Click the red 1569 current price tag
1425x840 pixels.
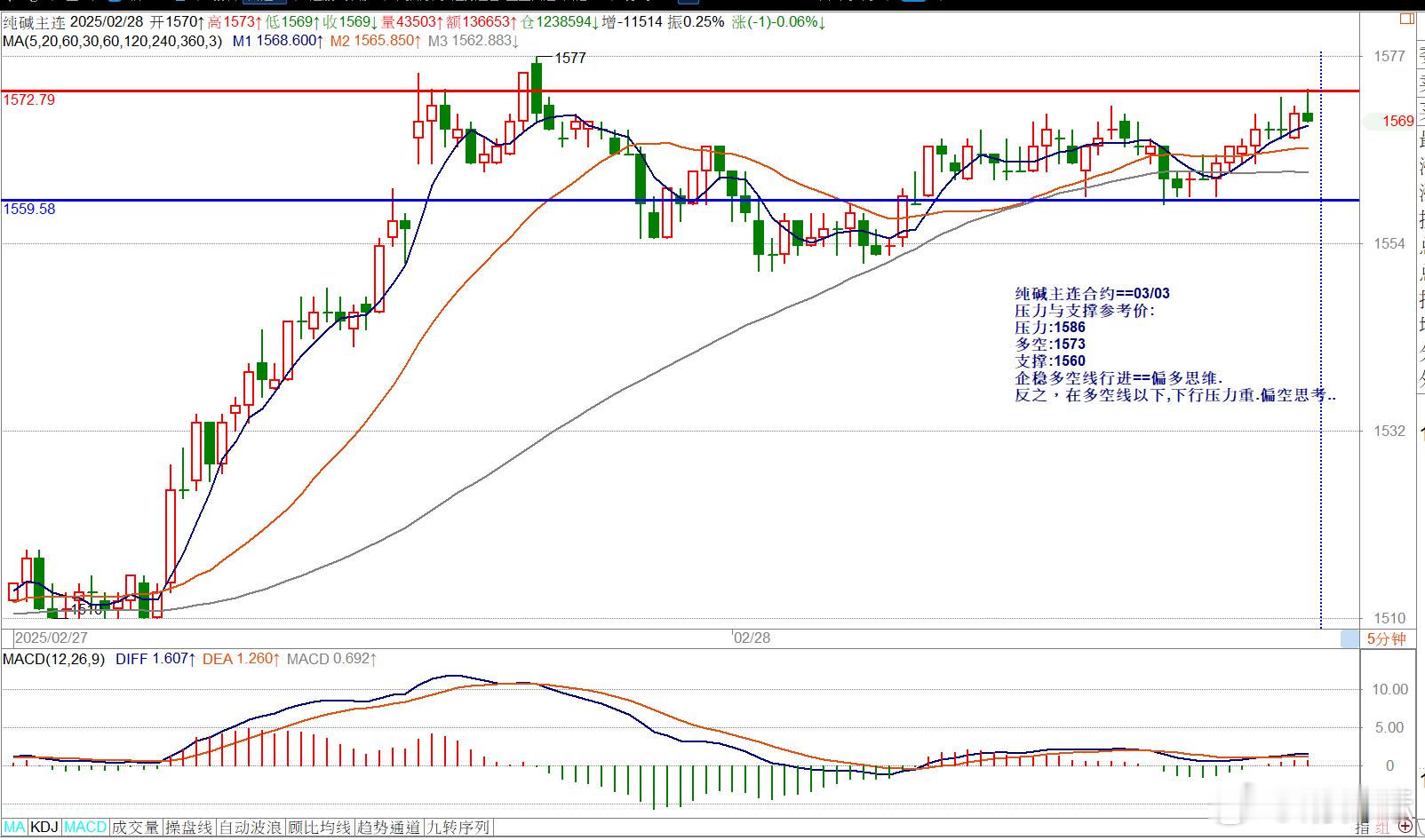click(1397, 121)
